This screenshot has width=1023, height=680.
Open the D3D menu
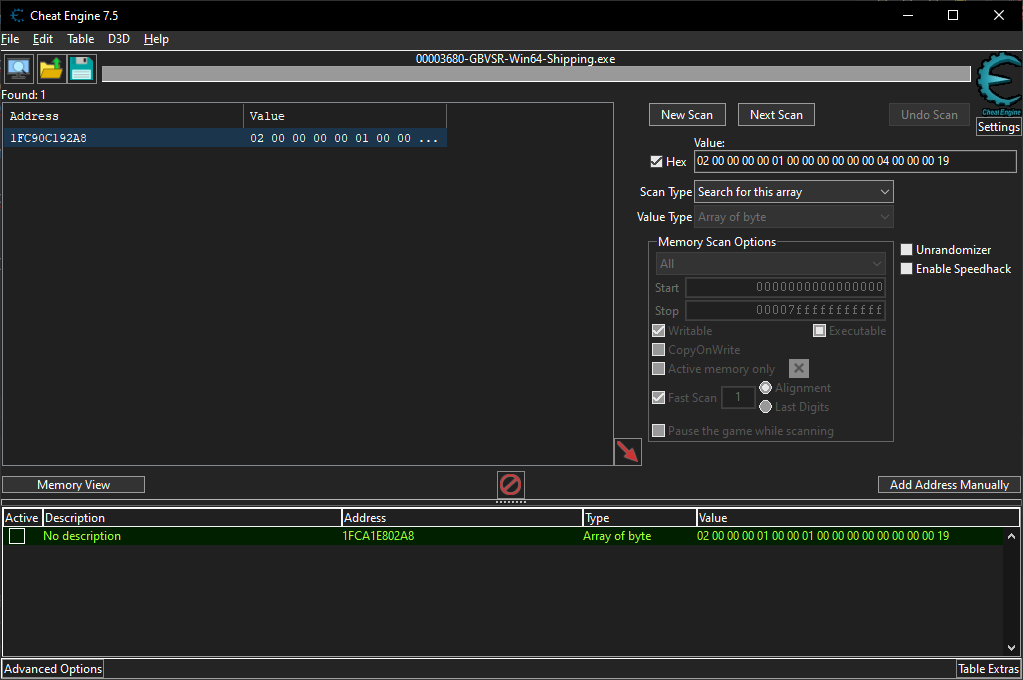pyautogui.click(x=119, y=39)
